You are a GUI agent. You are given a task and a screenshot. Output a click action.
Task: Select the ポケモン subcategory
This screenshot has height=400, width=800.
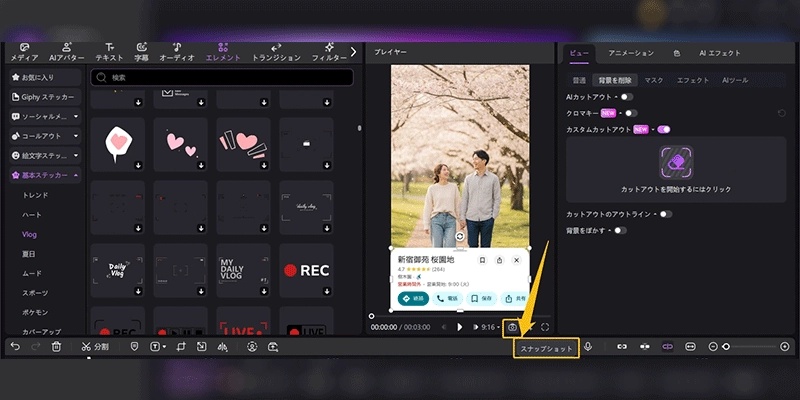[35, 312]
